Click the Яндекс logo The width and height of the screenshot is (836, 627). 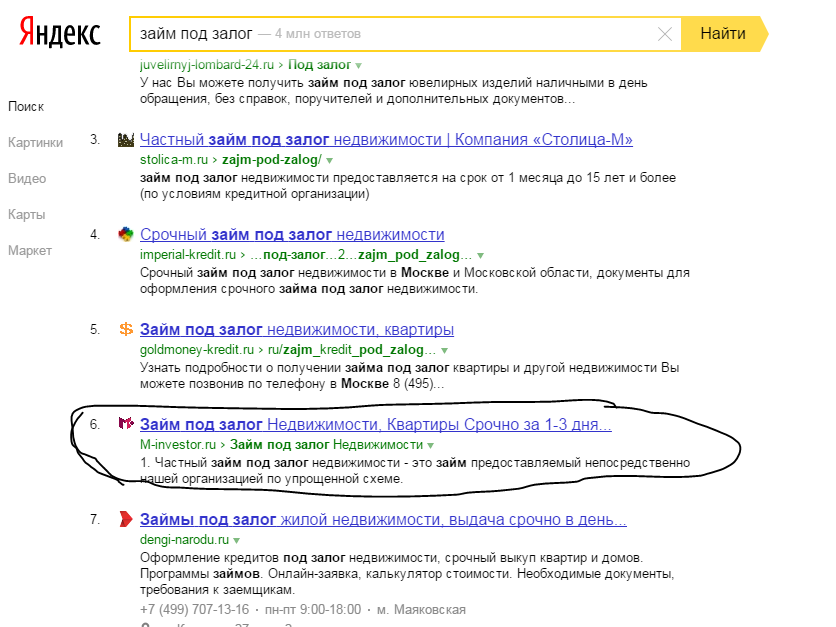pos(60,32)
